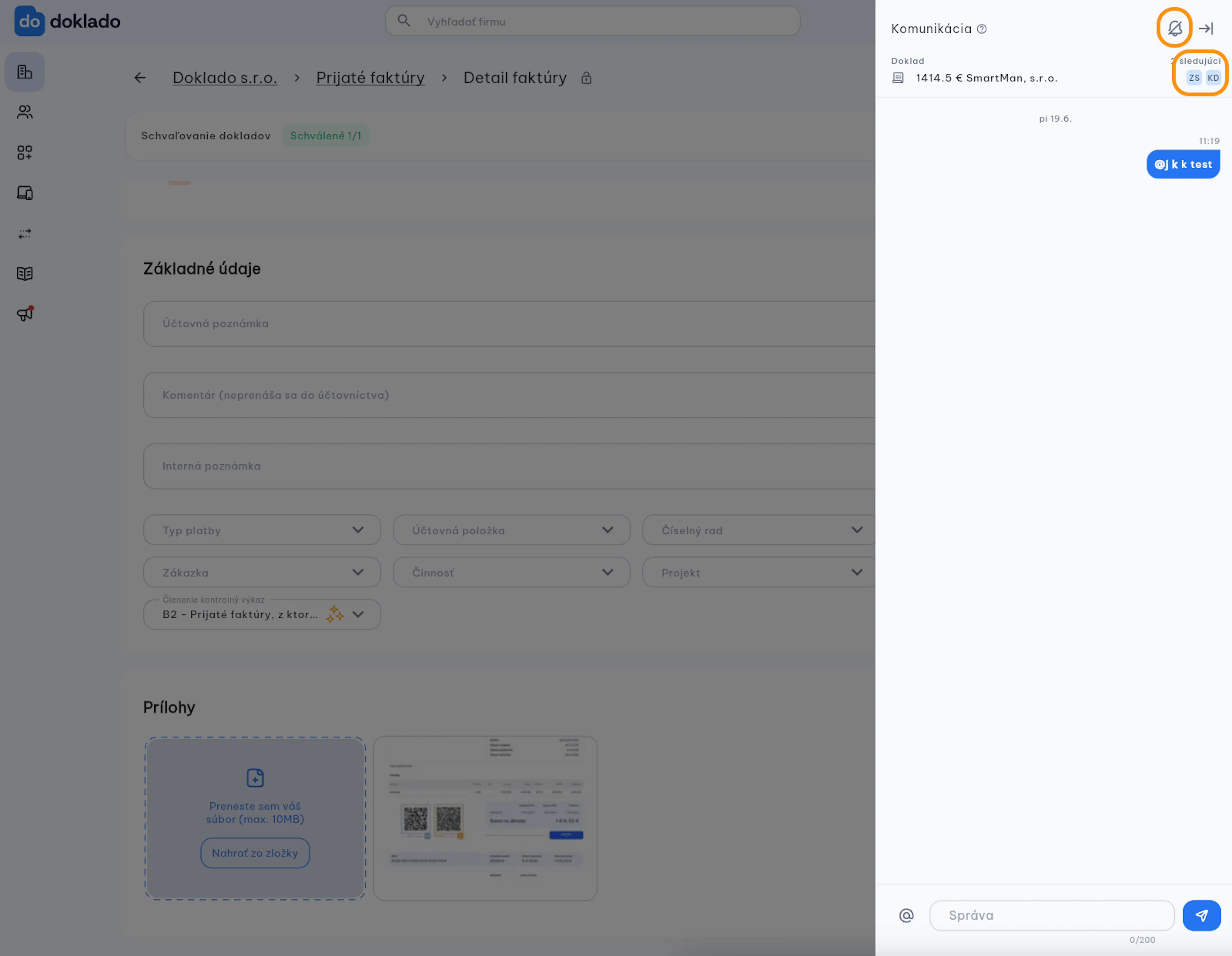Open the apps grid-plus sidebar icon
Viewport: 1232px width, 956px height.
point(25,153)
